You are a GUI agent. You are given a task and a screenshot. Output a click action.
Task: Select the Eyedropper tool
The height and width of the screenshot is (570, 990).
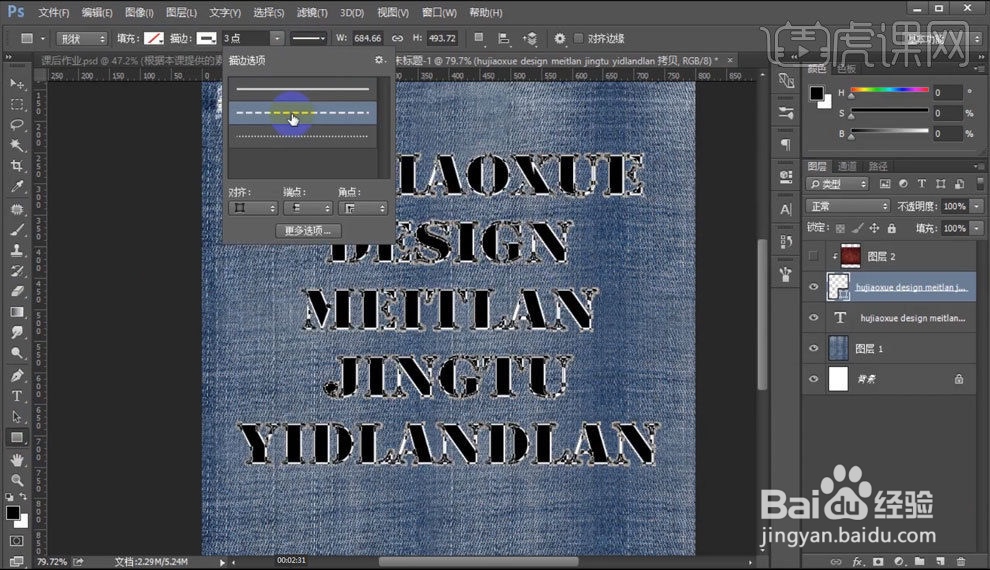(x=17, y=186)
